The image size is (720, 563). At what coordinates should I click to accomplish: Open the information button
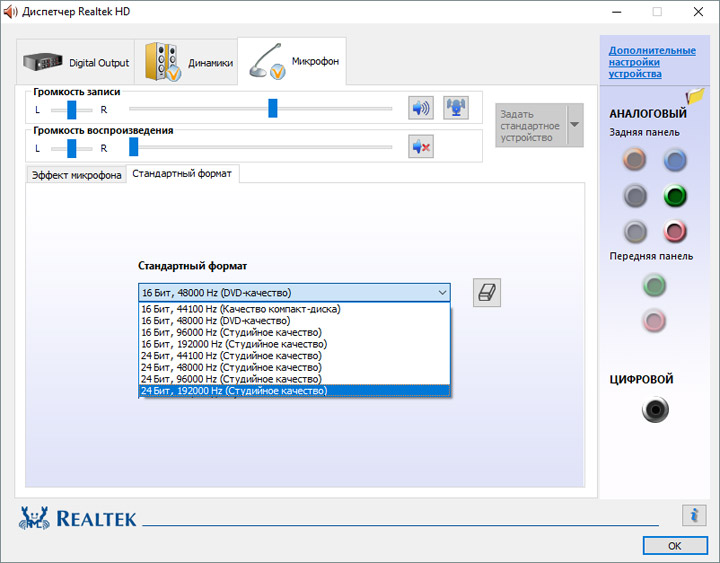click(694, 515)
